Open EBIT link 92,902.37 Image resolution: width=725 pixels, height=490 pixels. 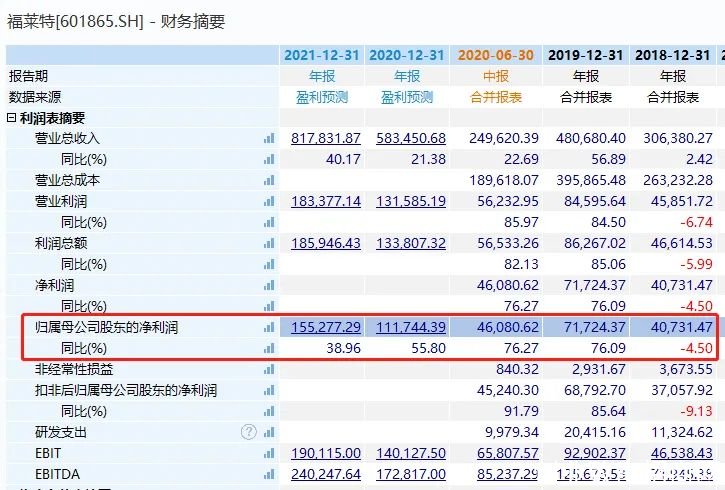click(595, 453)
